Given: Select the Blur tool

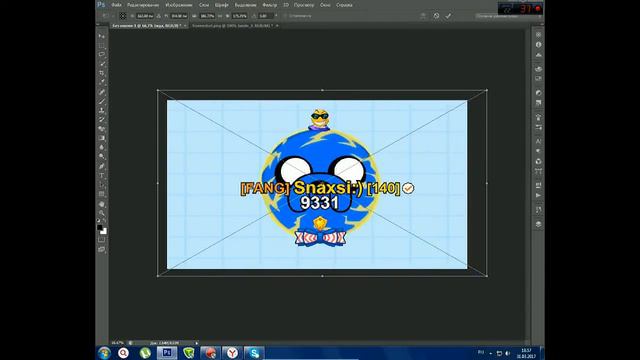Looking at the screenshot, I should pyautogui.click(x=101, y=147).
